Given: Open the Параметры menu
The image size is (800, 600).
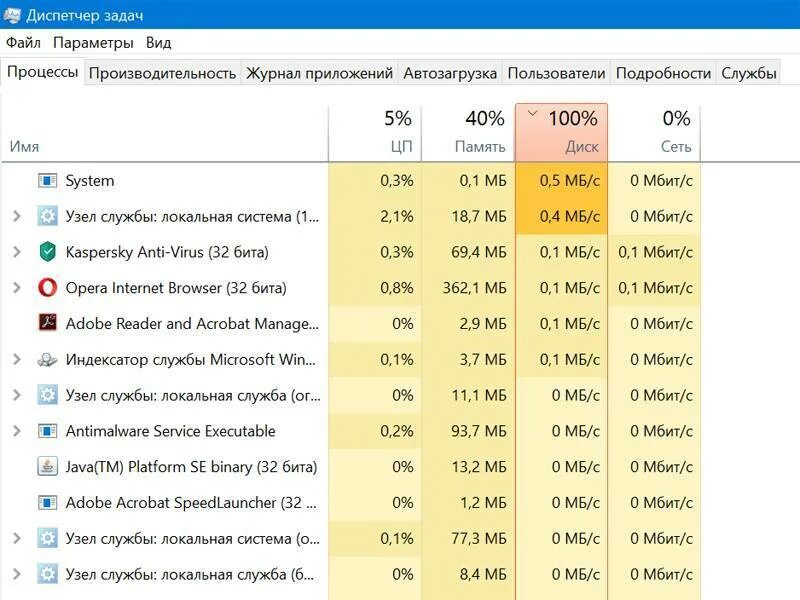Looking at the screenshot, I should [x=93, y=43].
